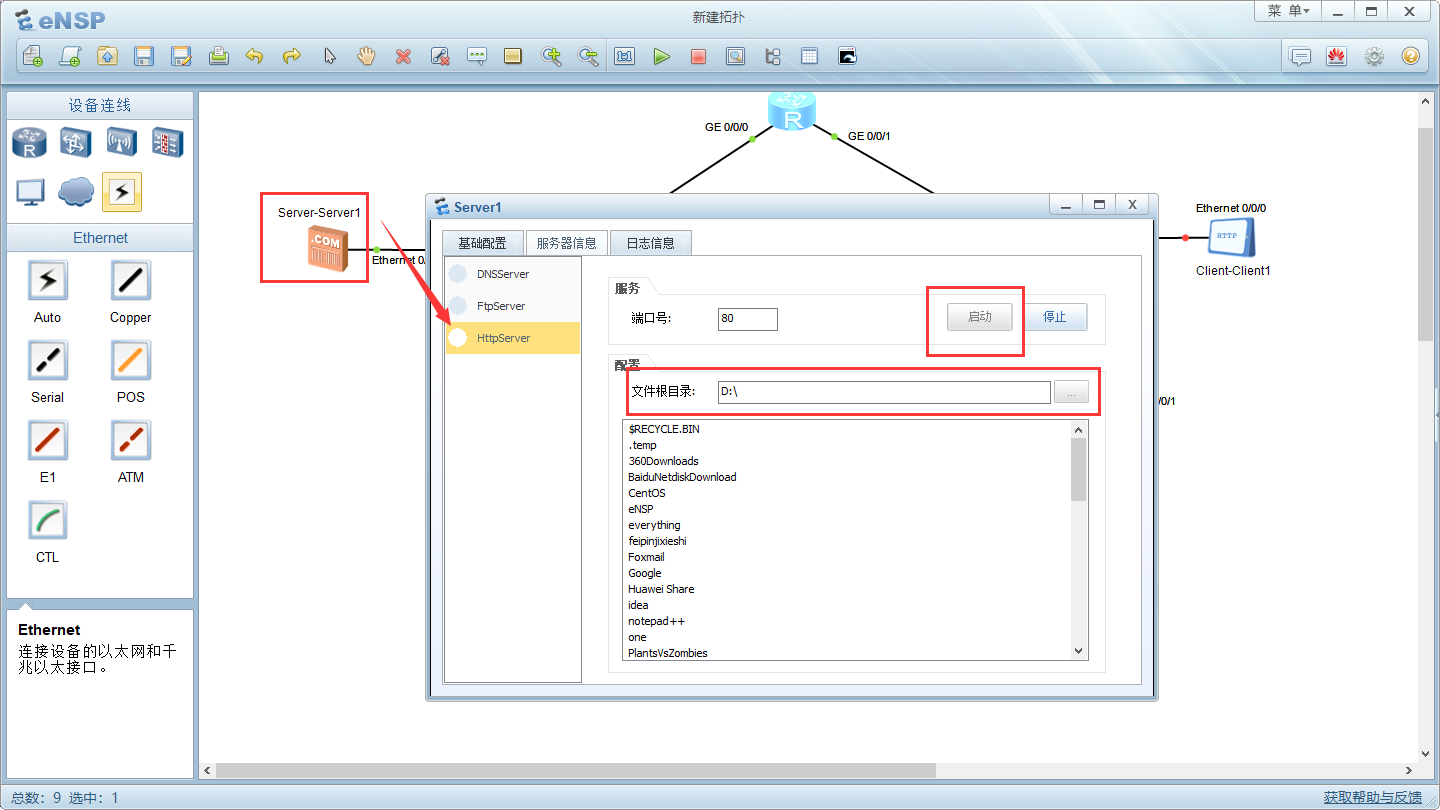Start all devices with green play icon
Viewport: 1440px width, 810px height.
661,57
